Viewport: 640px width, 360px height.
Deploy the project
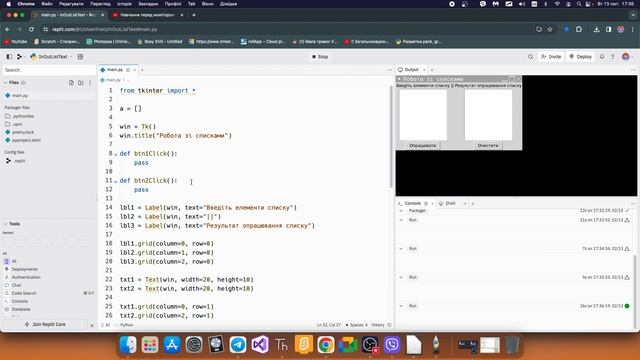pyautogui.click(x=580, y=57)
